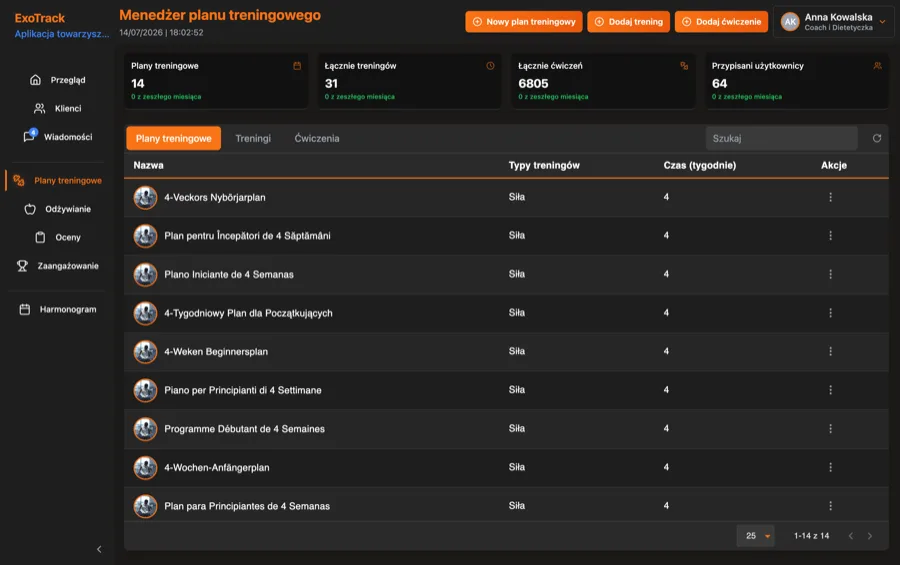Go to next page with the right arrow
The height and width of the screenshot is (565, 900).
click(870, 536)
